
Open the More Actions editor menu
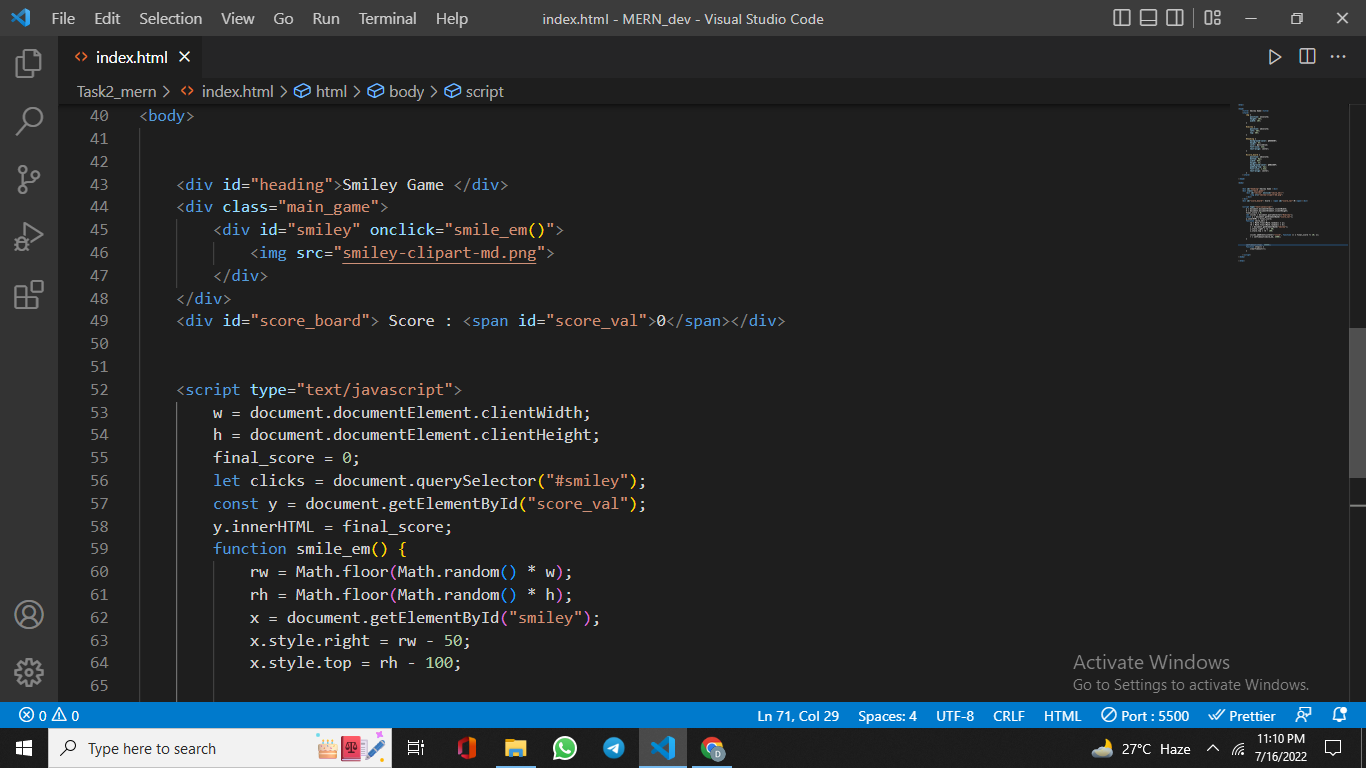[1337, 57]
